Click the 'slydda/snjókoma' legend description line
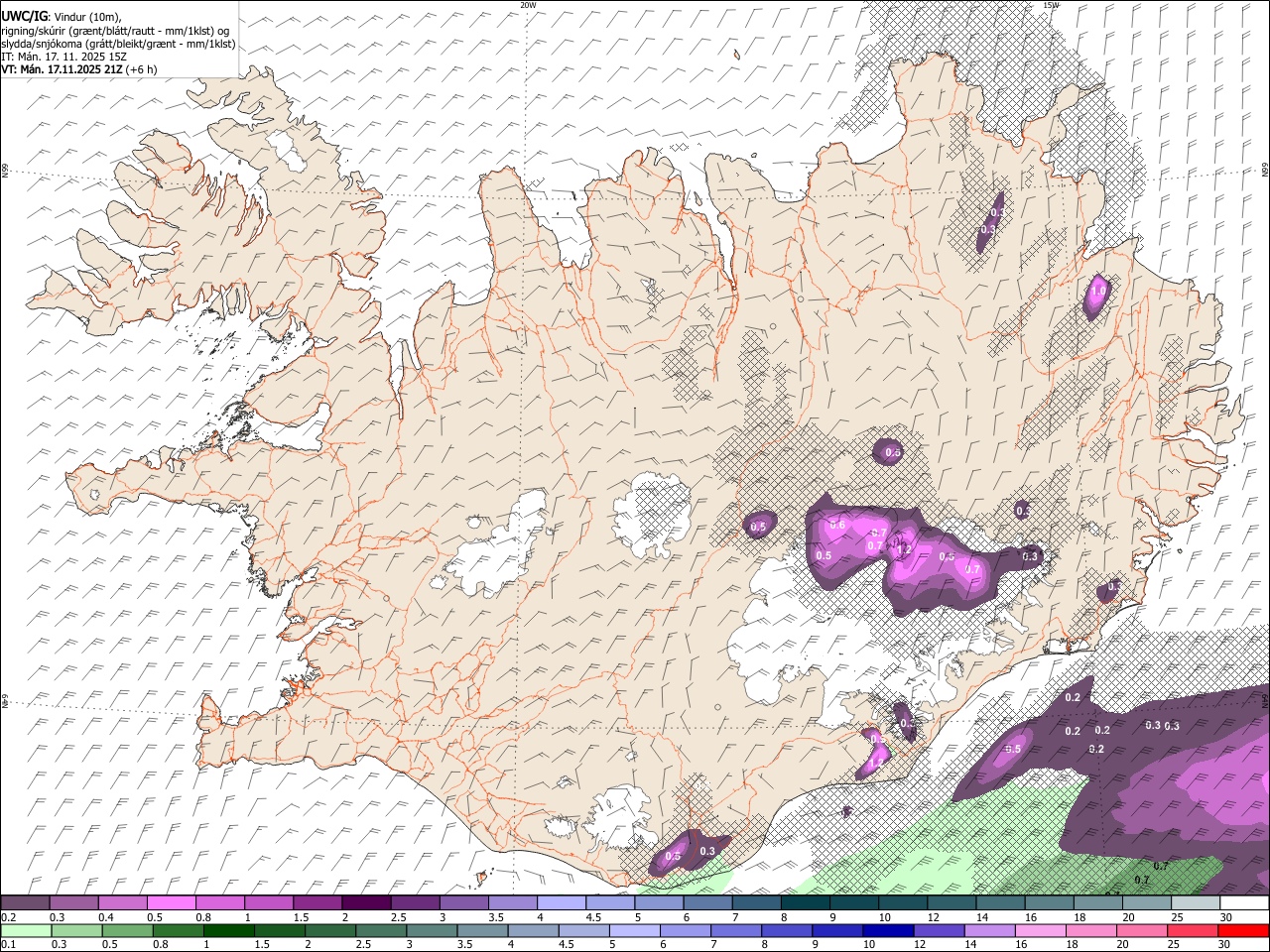The width and height of the screenshot is (1270, 952). point(118,44)
